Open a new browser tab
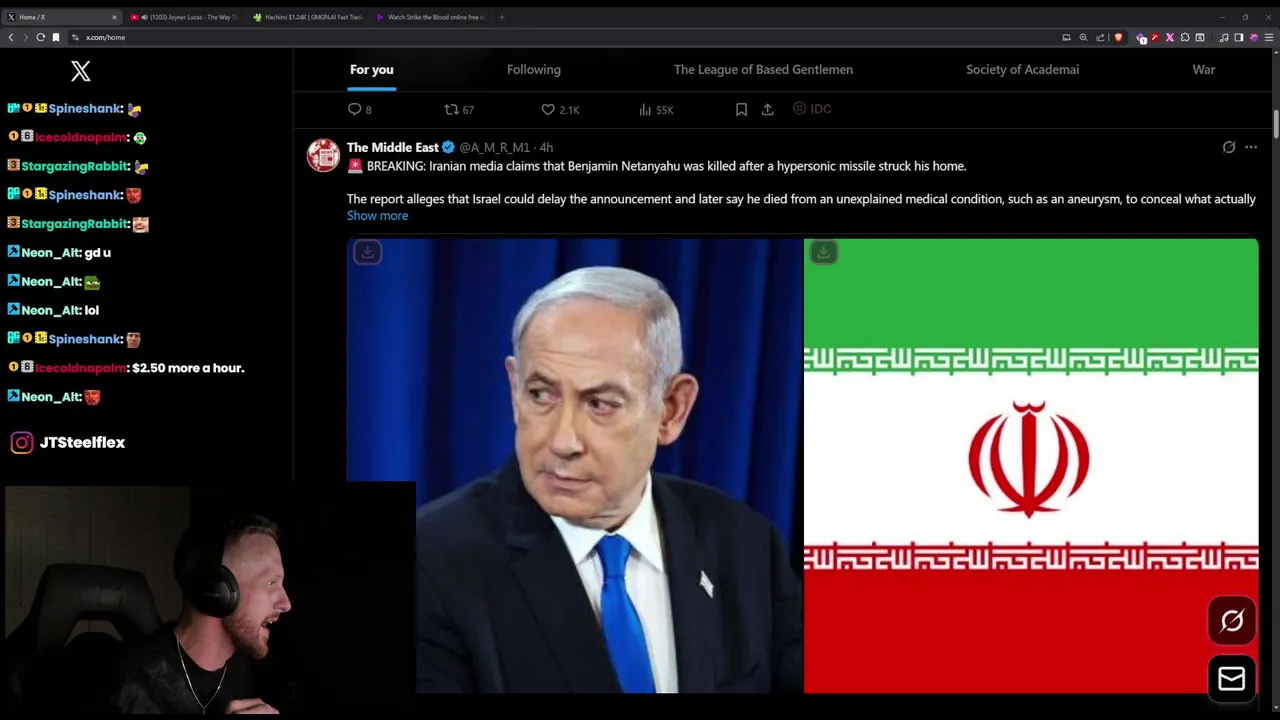The image size is (1280, 720). tap(501, 17)
